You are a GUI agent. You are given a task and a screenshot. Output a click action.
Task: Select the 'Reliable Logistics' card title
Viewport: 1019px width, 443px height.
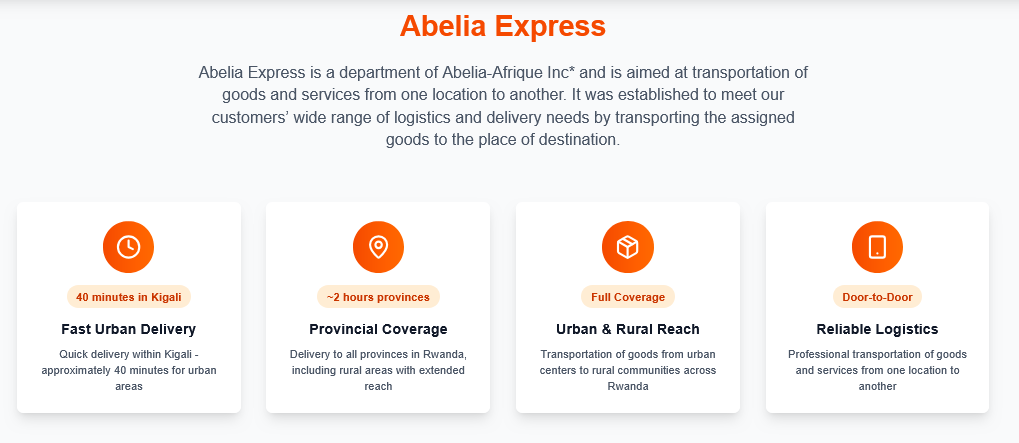tap(877, 329)
